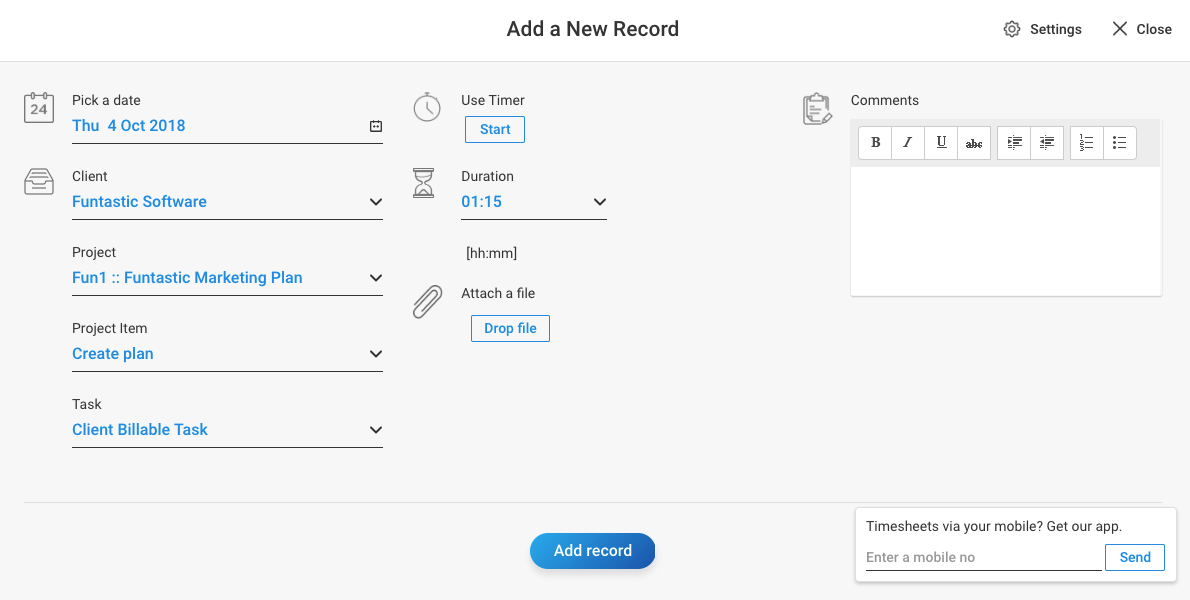The height and width of the screenshot is (600, 1190).
Task: Click the [hh:mm] format hint
Action: [x=492, y=253]
